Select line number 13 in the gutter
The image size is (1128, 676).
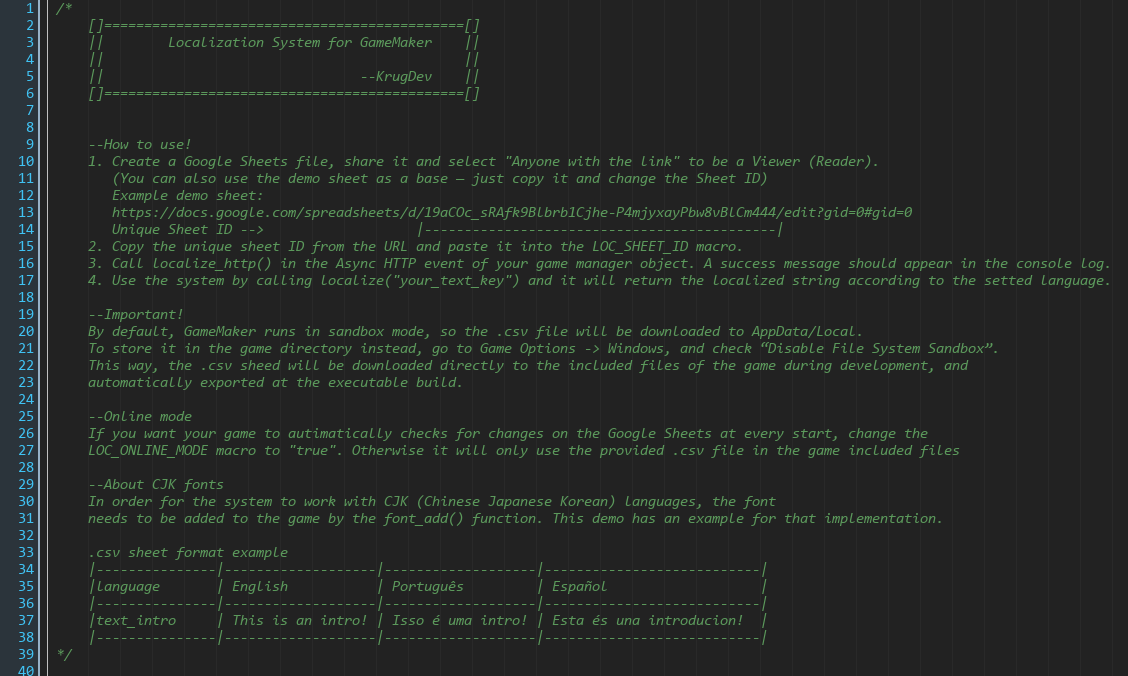tap(26, 213)
